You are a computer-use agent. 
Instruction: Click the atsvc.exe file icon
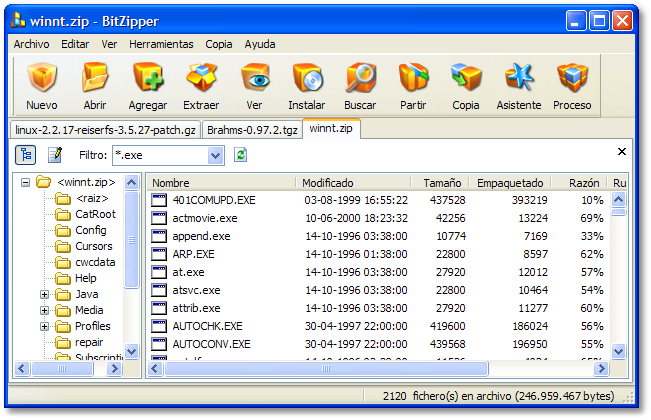coord(159,290)
